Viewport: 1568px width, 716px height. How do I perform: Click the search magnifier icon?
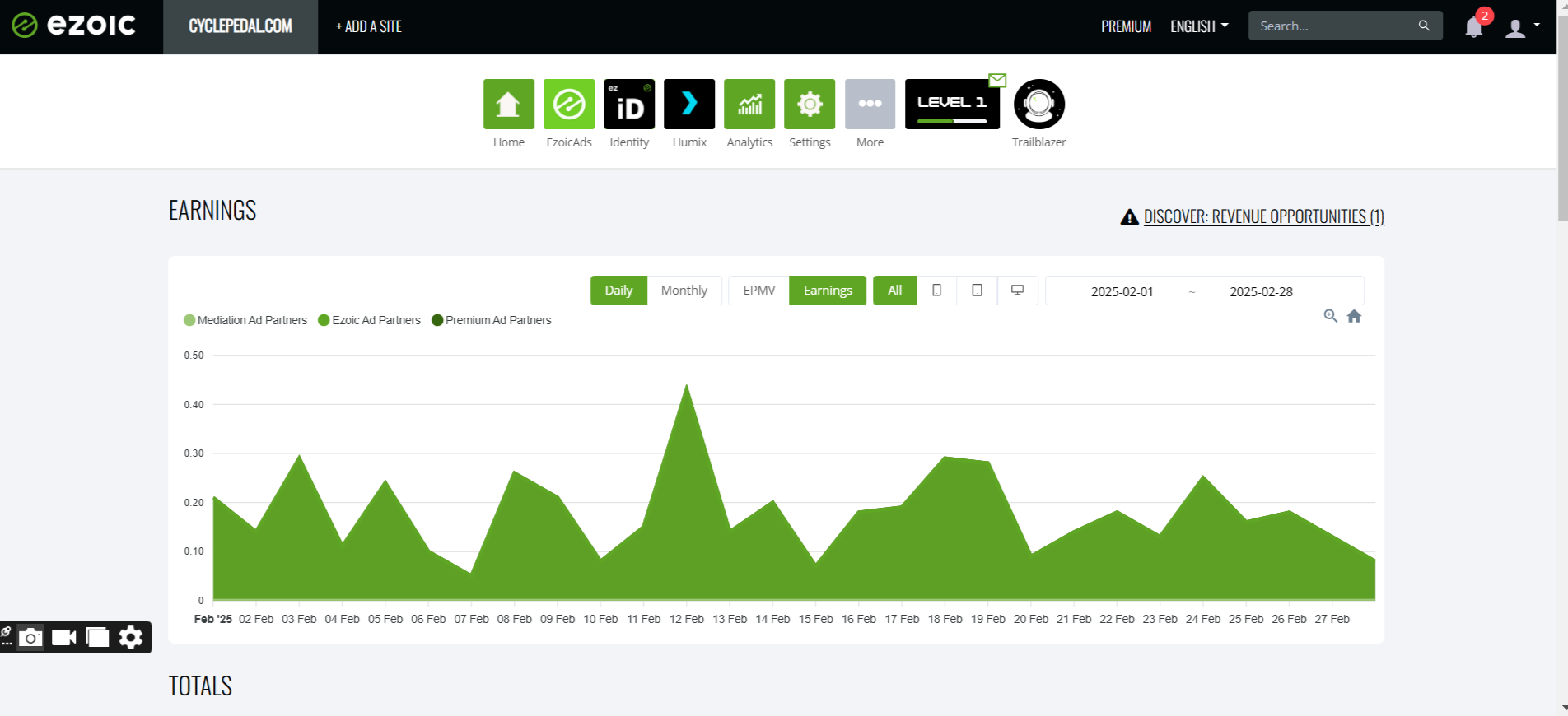pyautogui.click(x=1424, y=26)
